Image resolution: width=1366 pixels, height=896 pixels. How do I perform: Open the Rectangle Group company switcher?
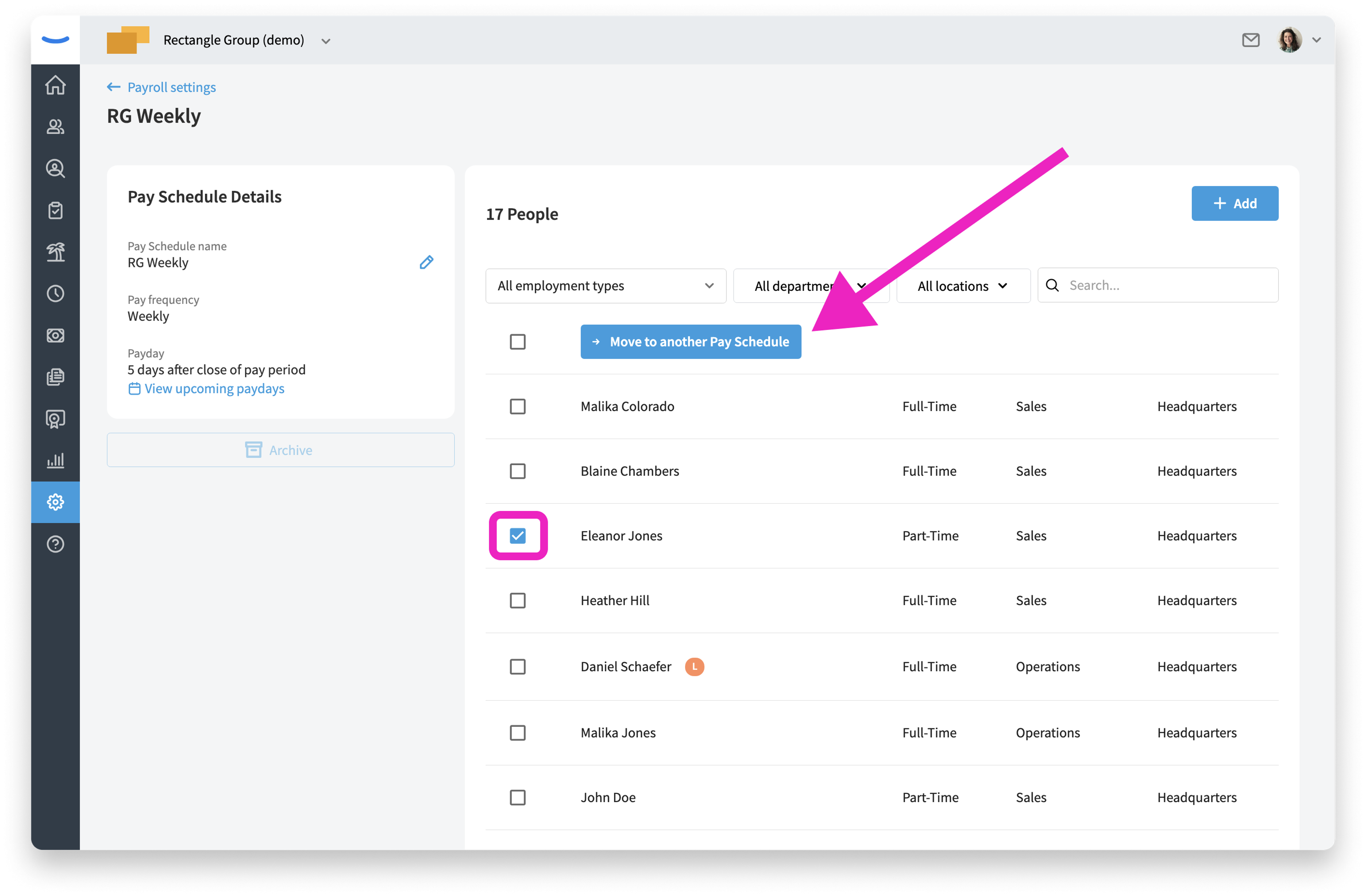coord(247,40)
